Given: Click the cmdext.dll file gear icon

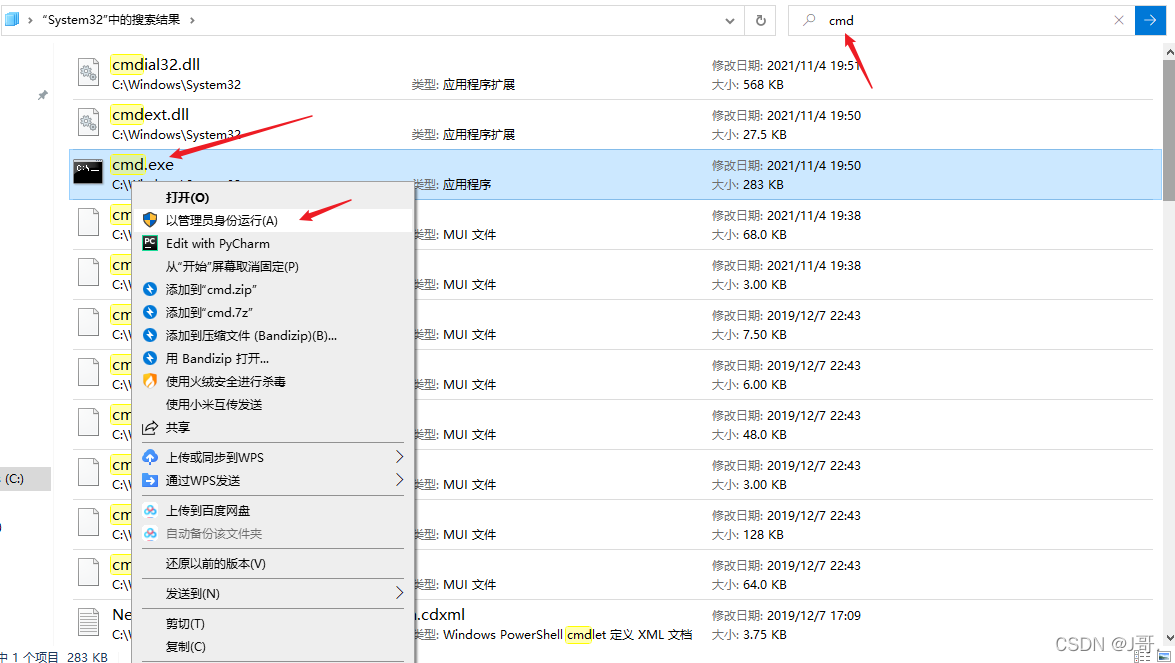Looking at the screenshot, I should click(88, 123).
